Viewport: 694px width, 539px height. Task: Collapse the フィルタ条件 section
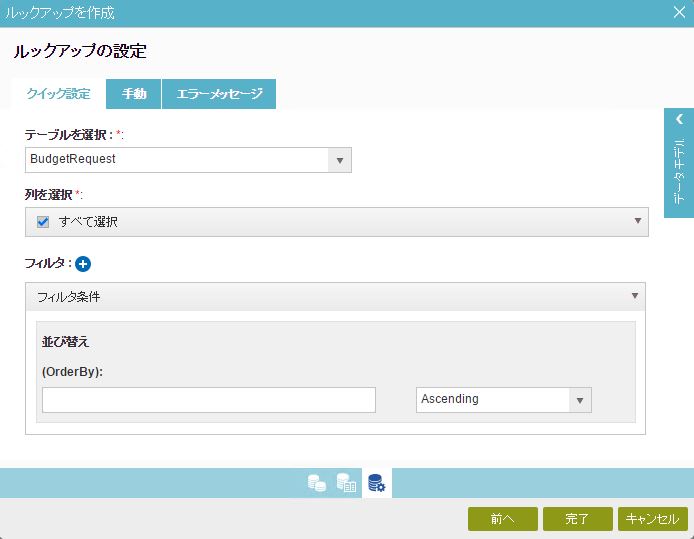click(635, 296)
